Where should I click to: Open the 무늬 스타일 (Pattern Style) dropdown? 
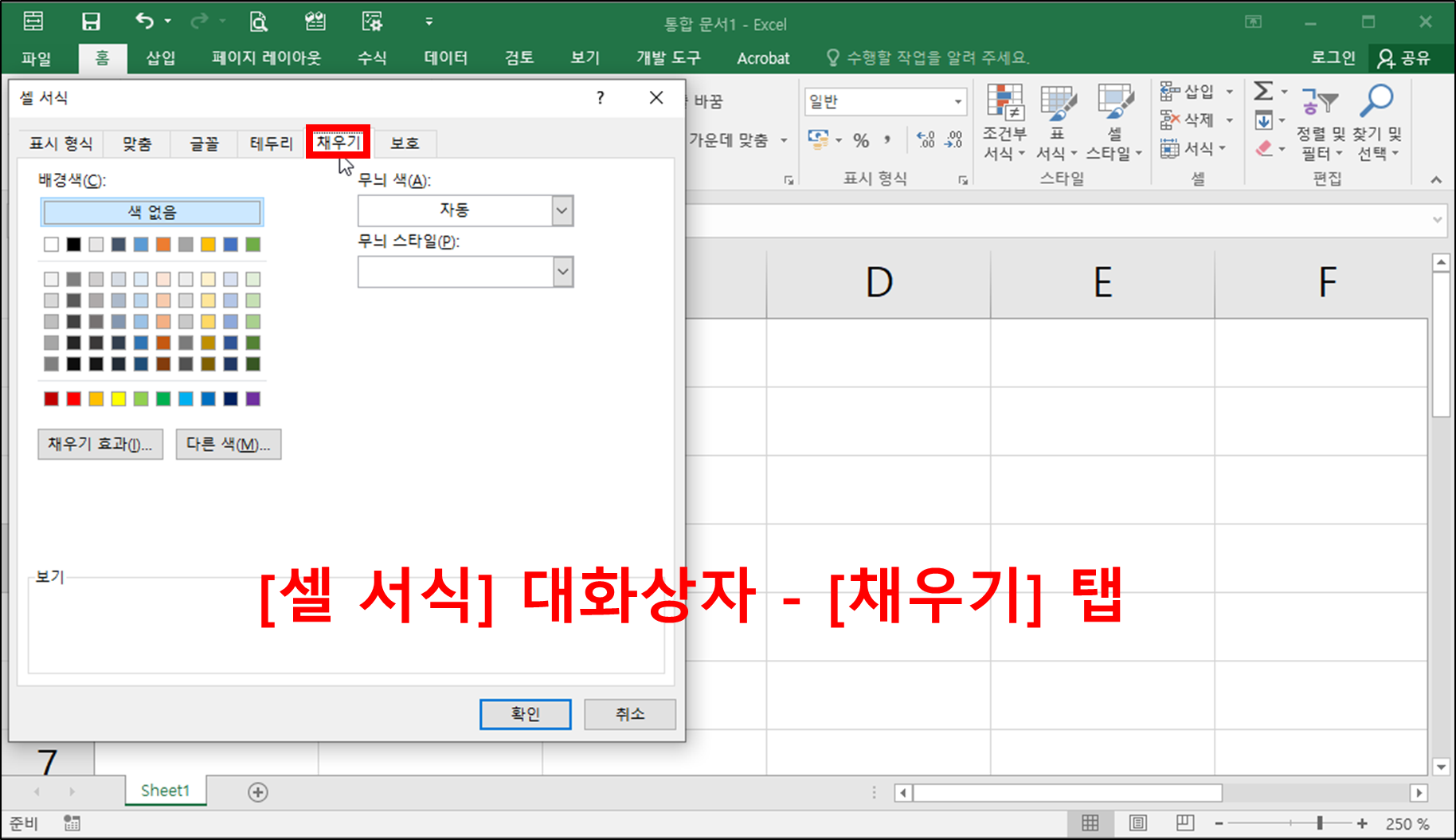pyautogui.click(x=562, y=271)
